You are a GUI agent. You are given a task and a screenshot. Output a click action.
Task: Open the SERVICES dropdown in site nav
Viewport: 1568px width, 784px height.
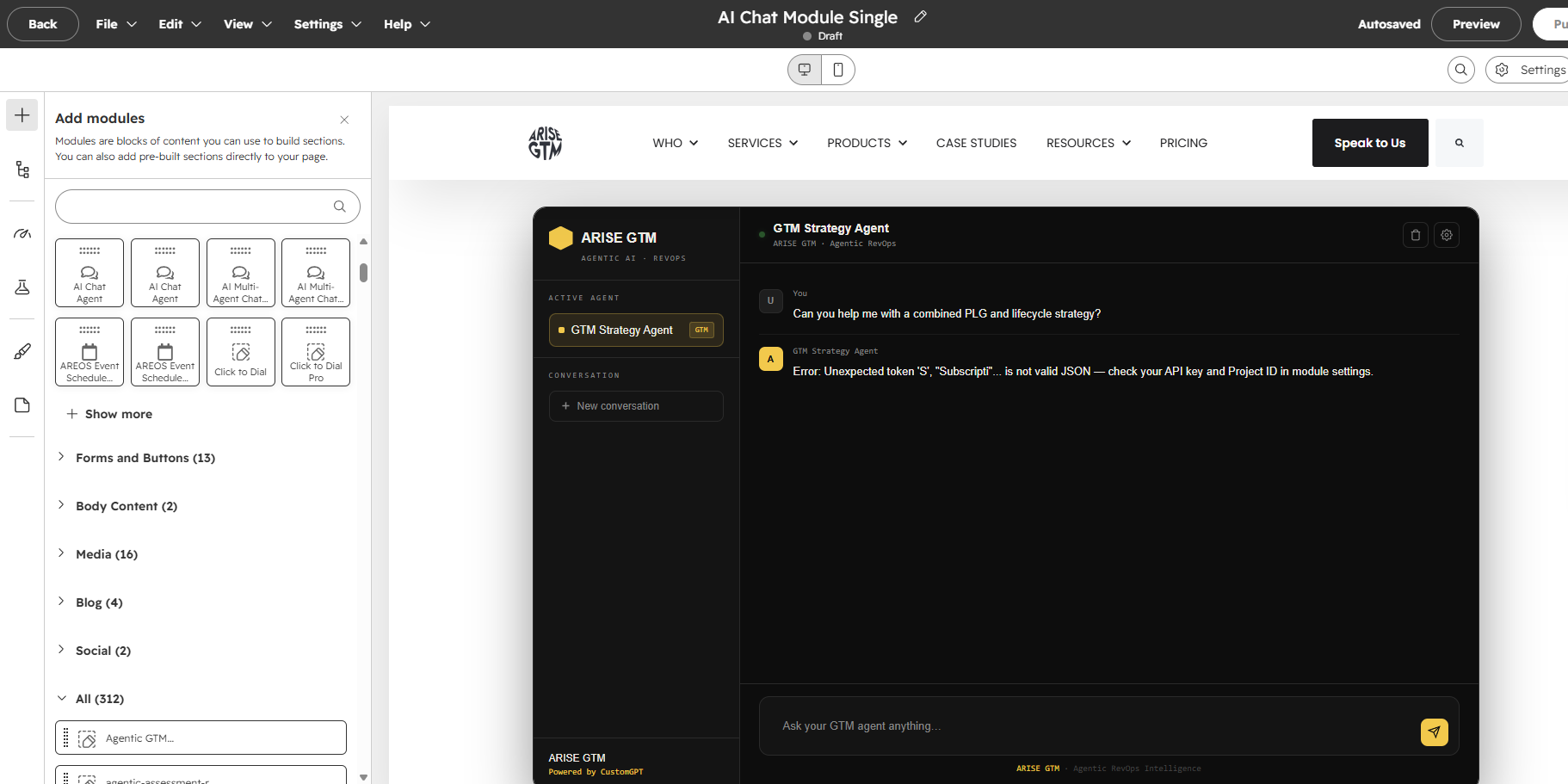762,143
